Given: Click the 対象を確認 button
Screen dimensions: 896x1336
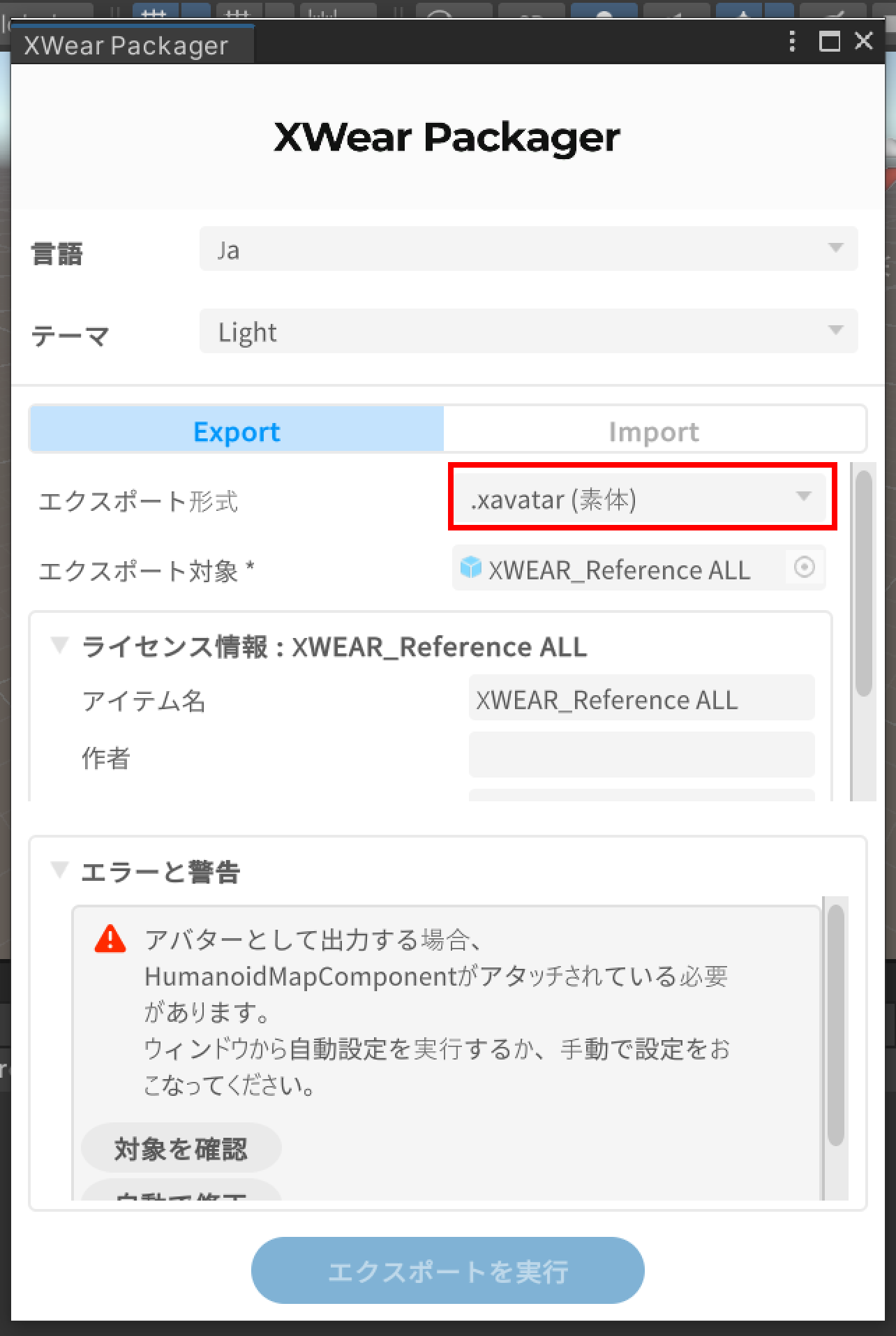Looking at the screenshot, I should tap(181, 1148).
